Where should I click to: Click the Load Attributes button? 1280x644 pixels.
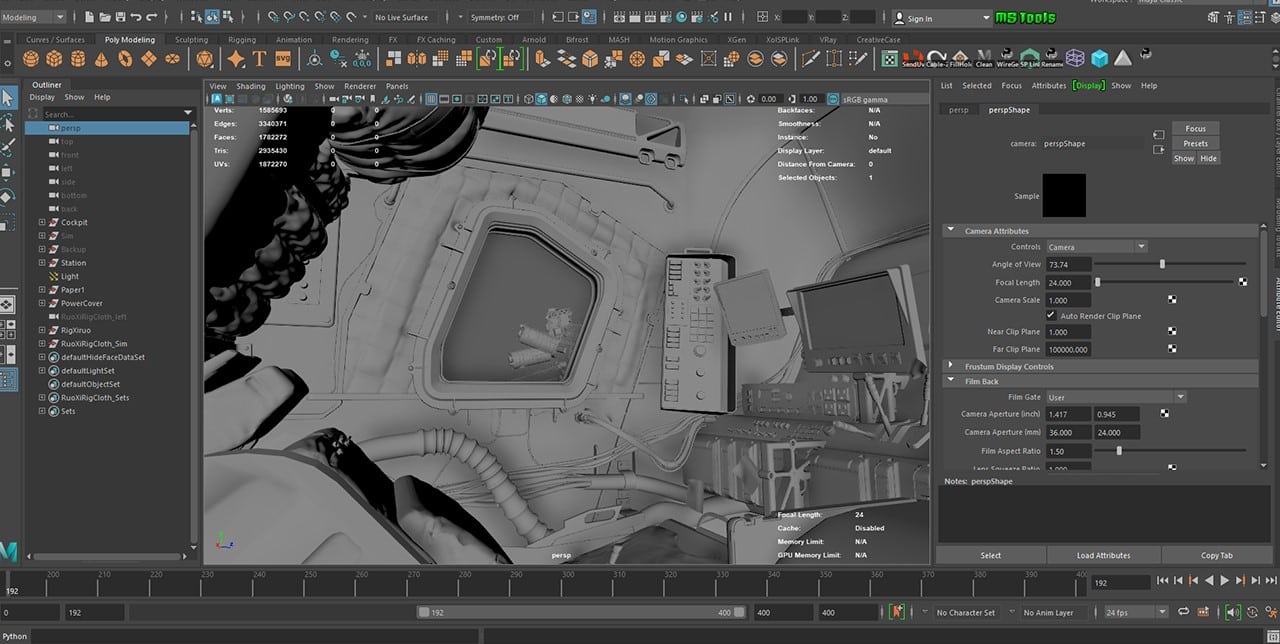pyautogui.click(x=1103, y=555)
